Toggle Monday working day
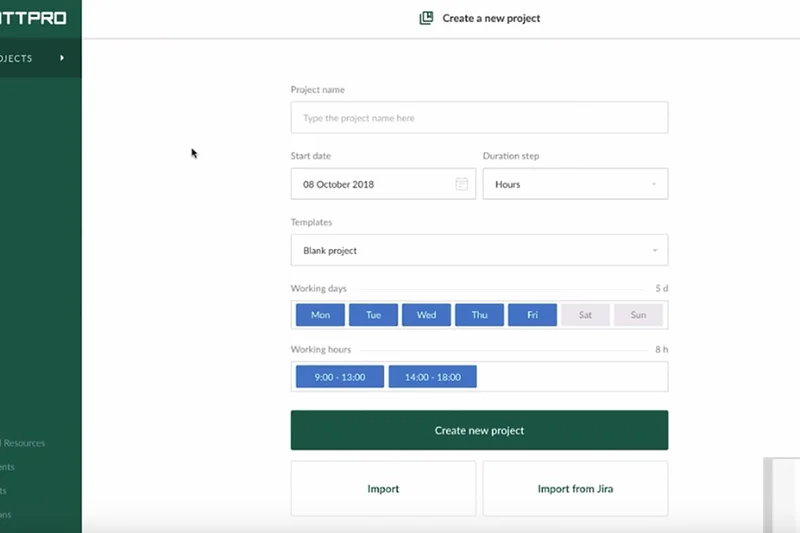 pyautogui.click(x=320, y=315)
